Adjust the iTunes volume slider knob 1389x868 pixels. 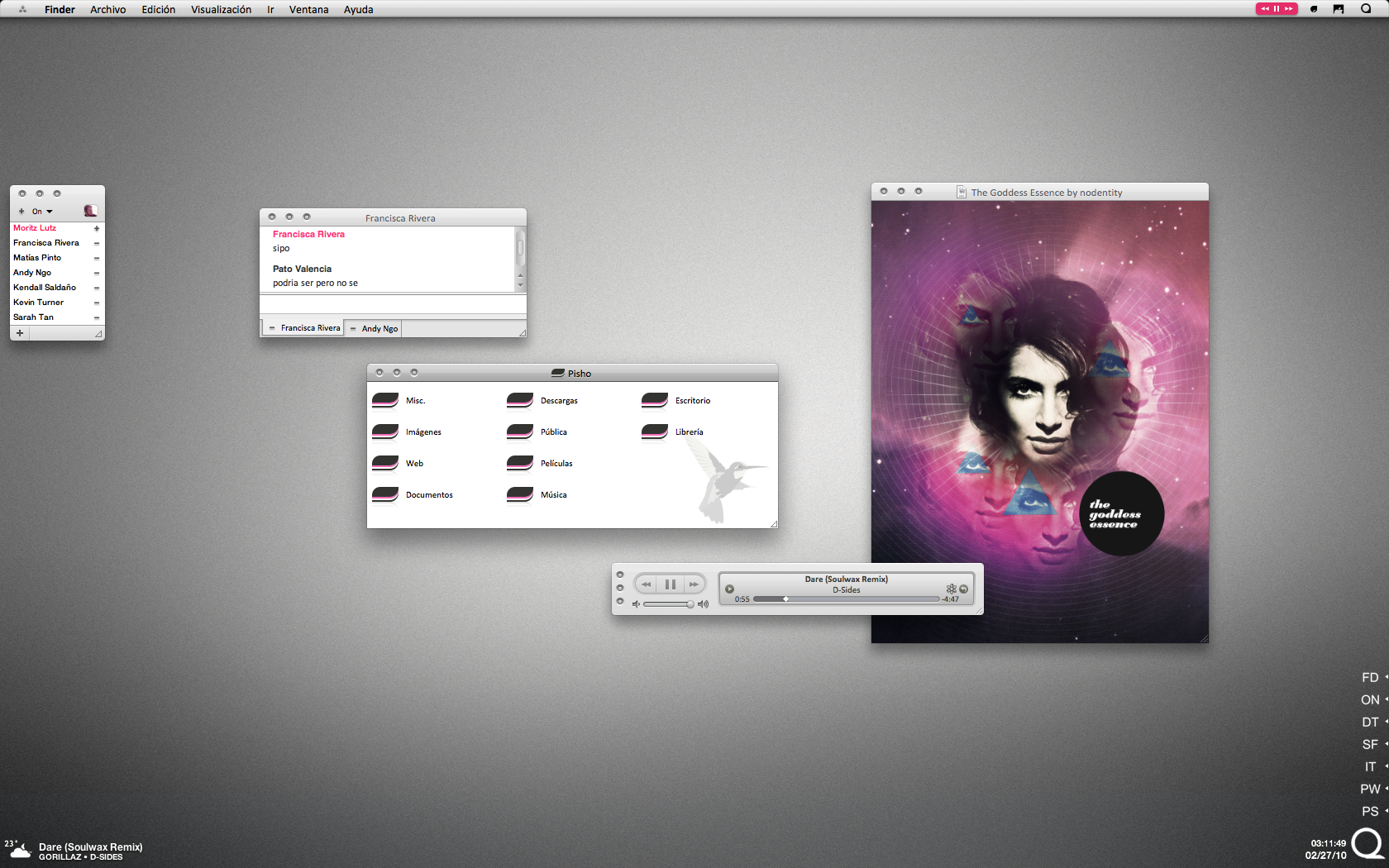tap(690, 604)
